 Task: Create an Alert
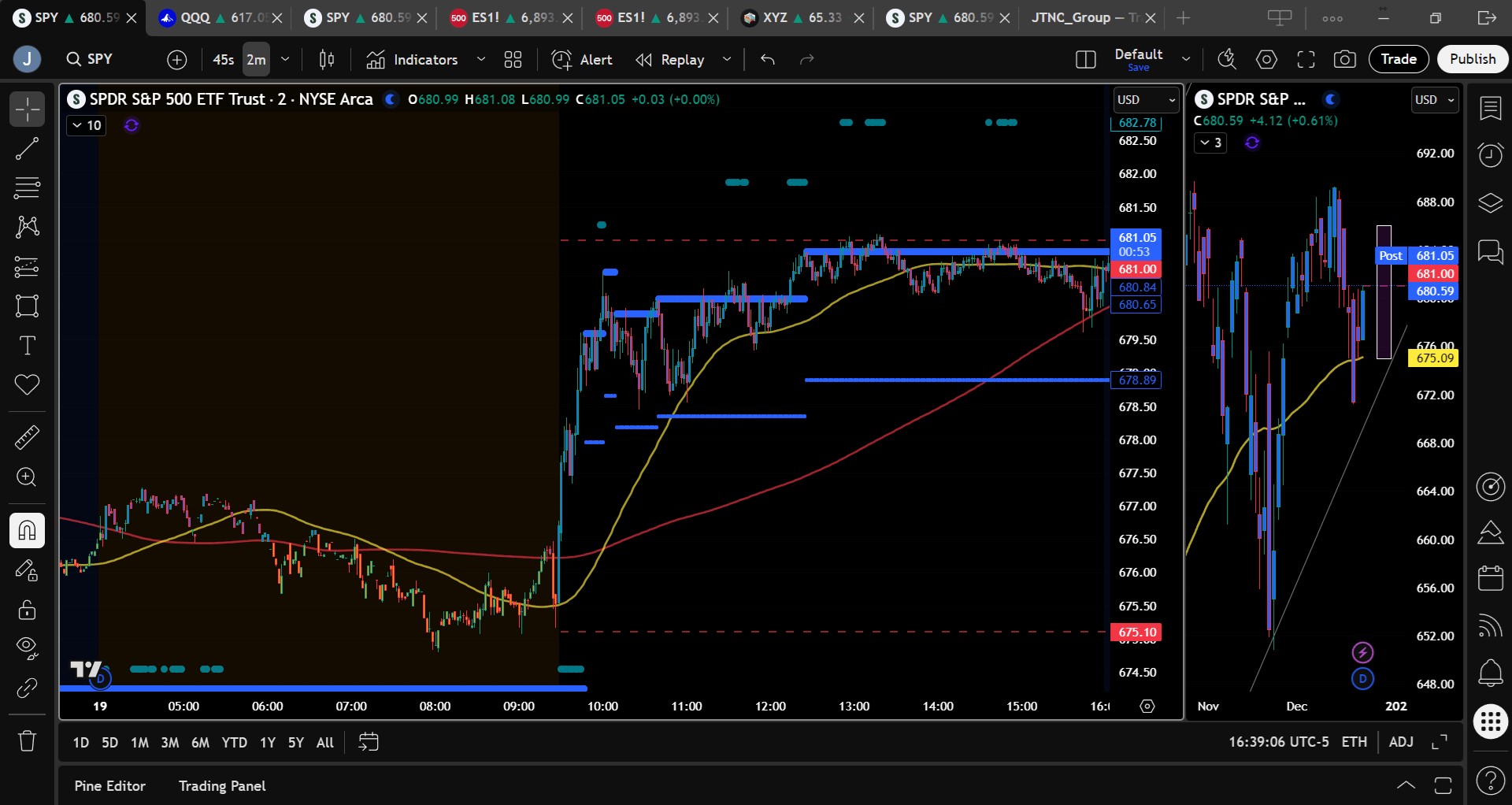coord(582,59)
